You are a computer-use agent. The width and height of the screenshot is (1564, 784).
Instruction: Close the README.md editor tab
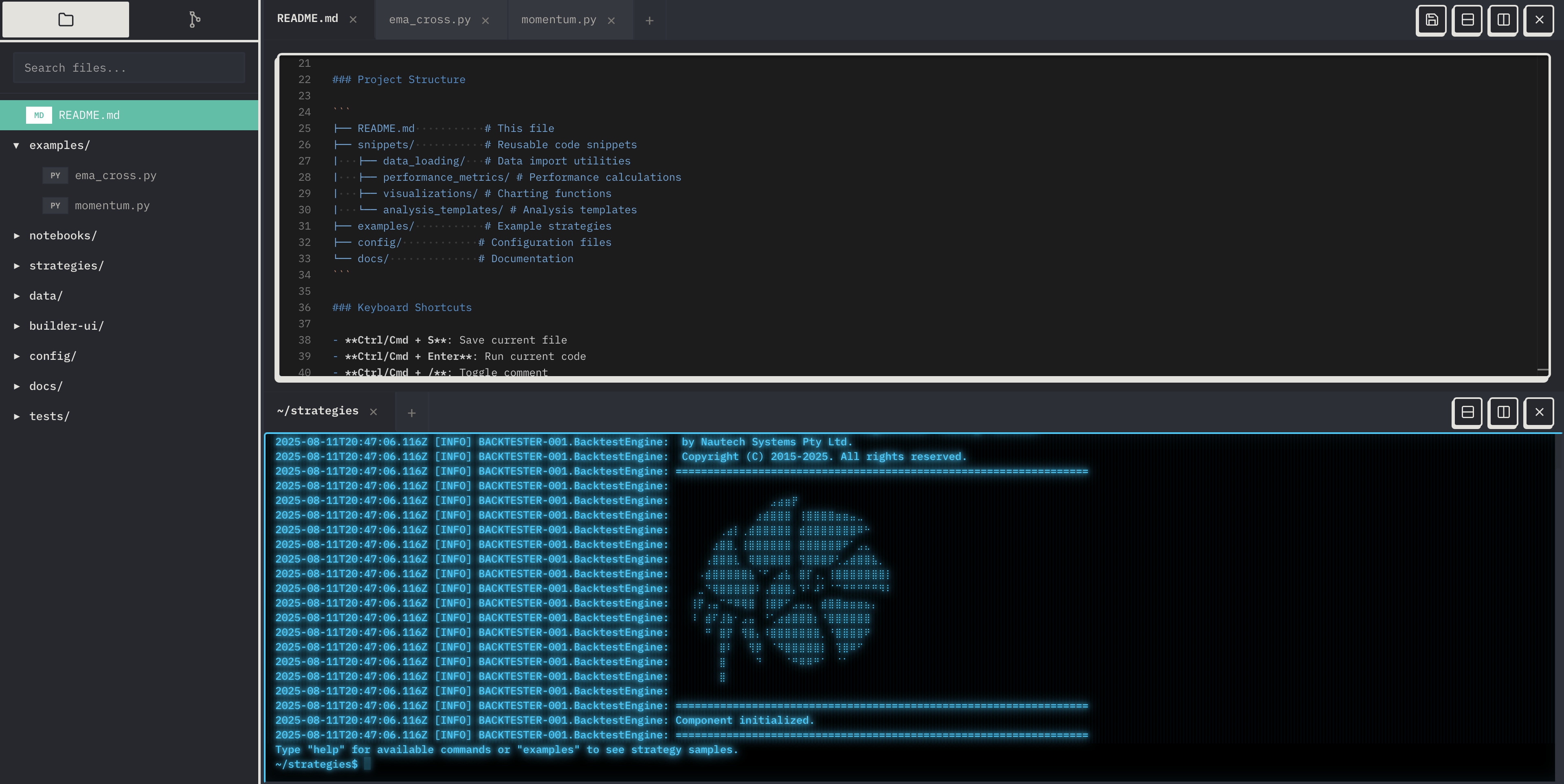point(353,20)
